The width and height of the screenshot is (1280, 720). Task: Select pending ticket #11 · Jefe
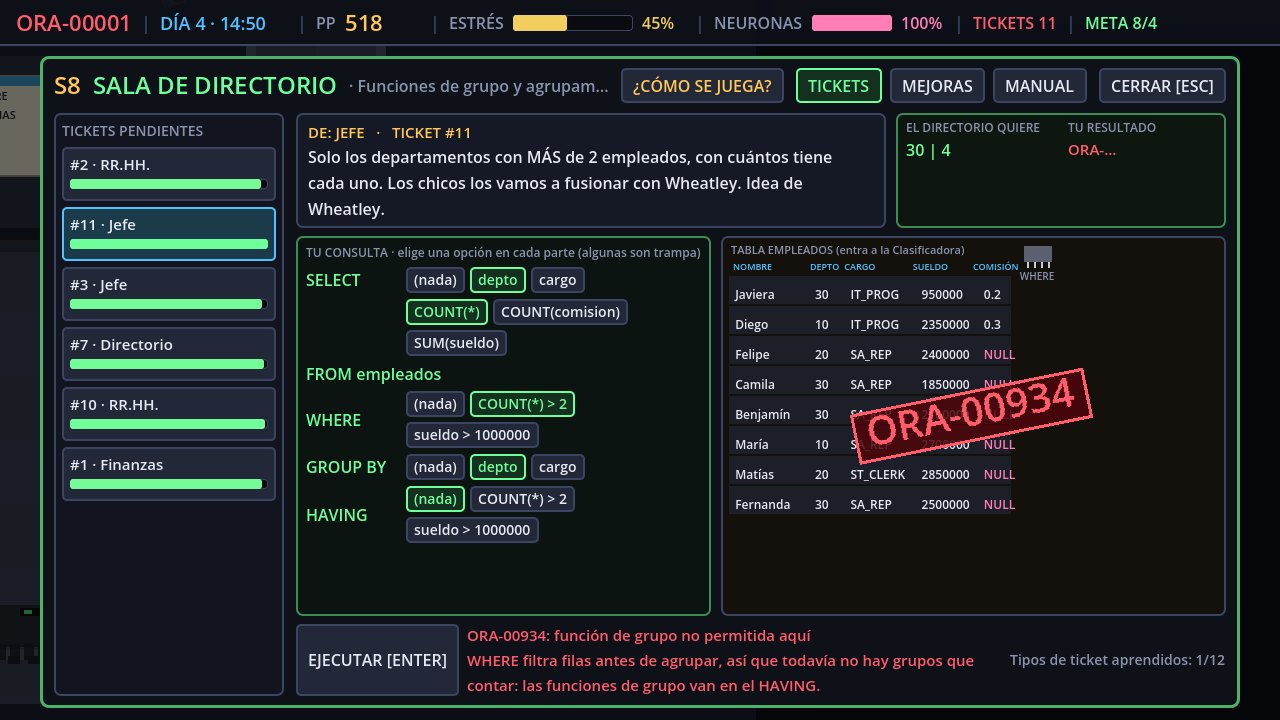click(x=169, y=234)
